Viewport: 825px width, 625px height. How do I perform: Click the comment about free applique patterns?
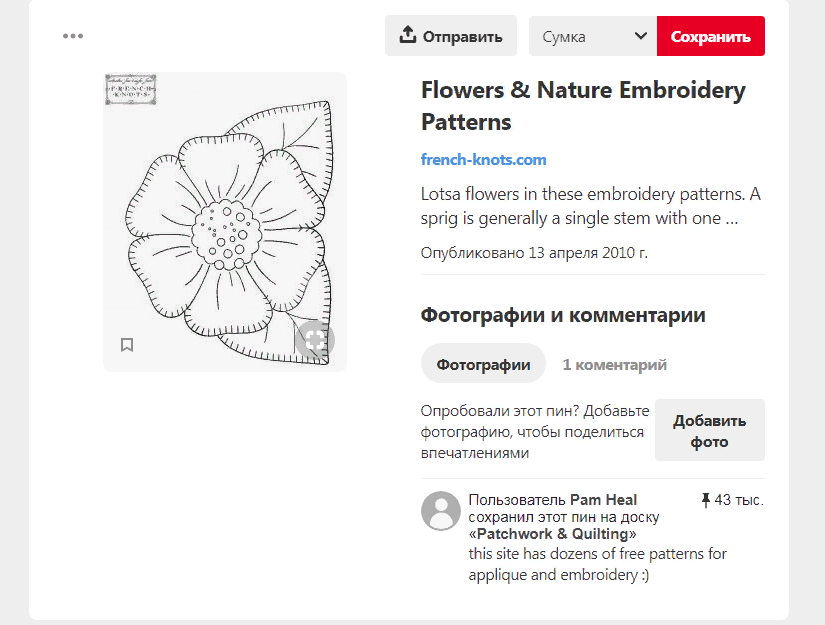[598, 564]
